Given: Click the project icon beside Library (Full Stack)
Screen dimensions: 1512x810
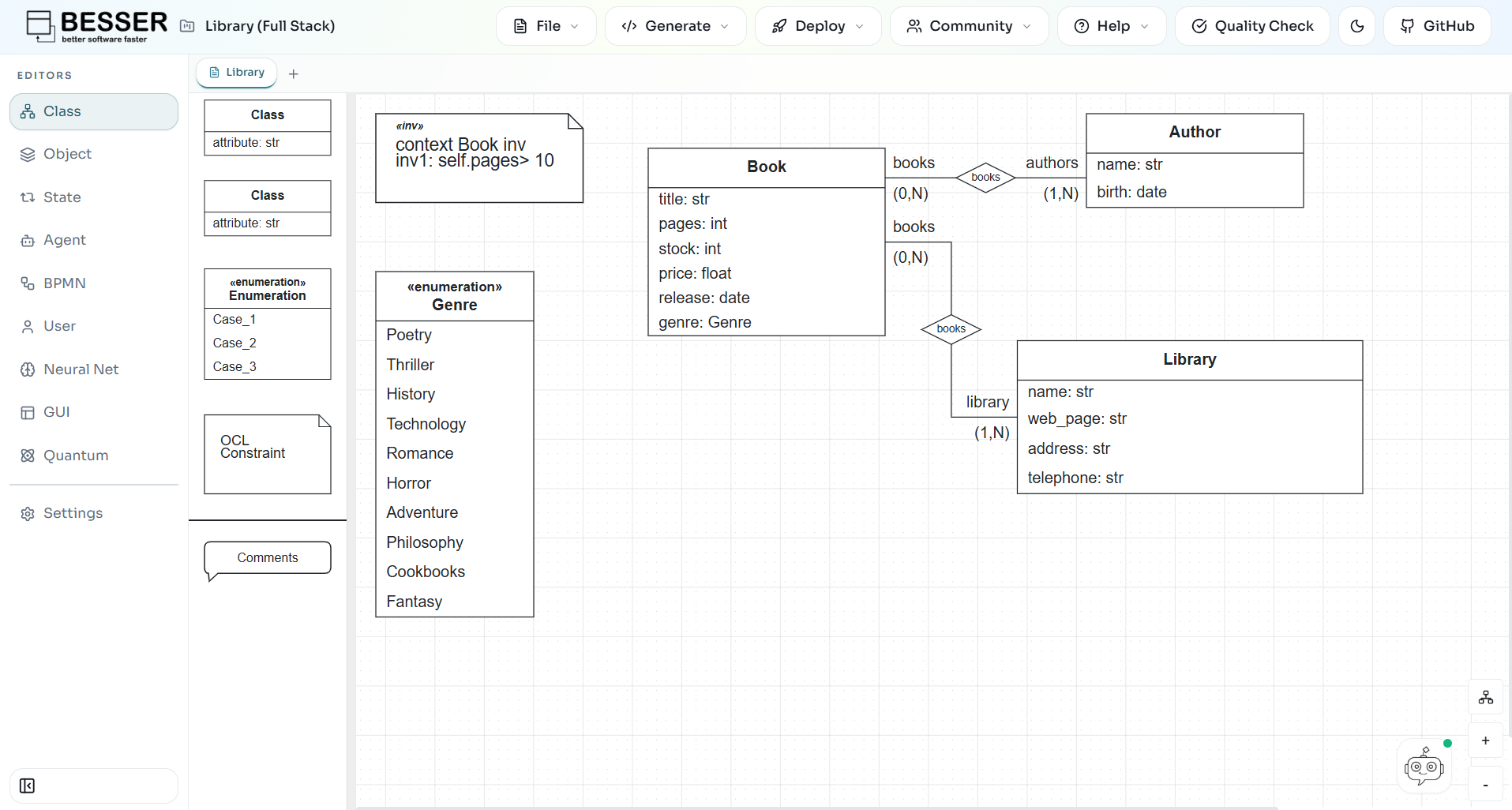Looking at the screenshot, I should [x=187, y=26].
